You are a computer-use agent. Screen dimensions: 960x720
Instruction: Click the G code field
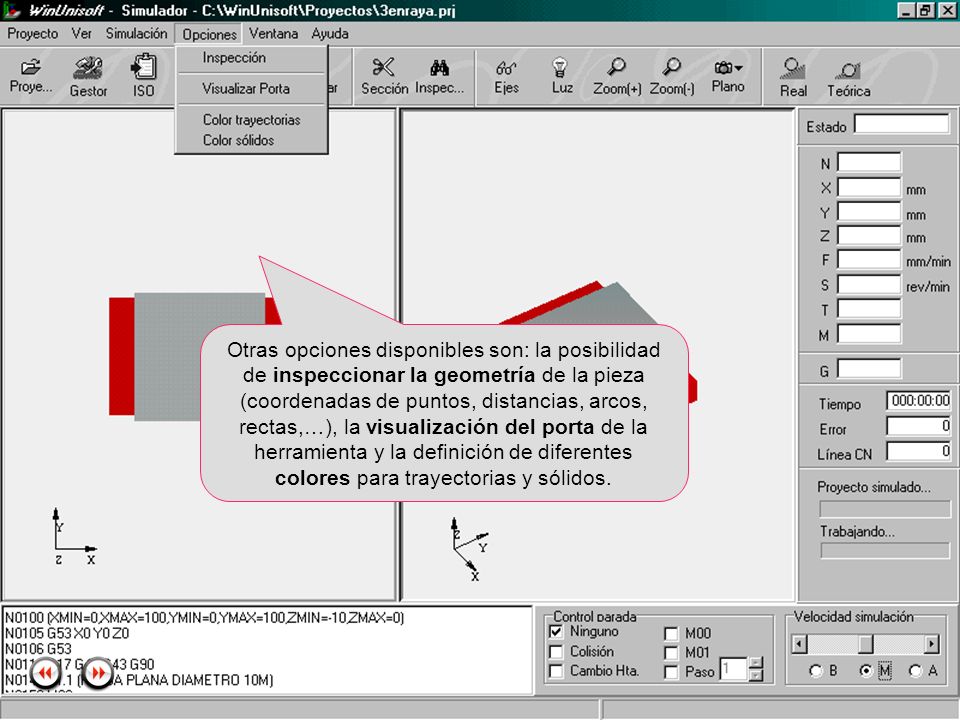(x=869, y=369)
